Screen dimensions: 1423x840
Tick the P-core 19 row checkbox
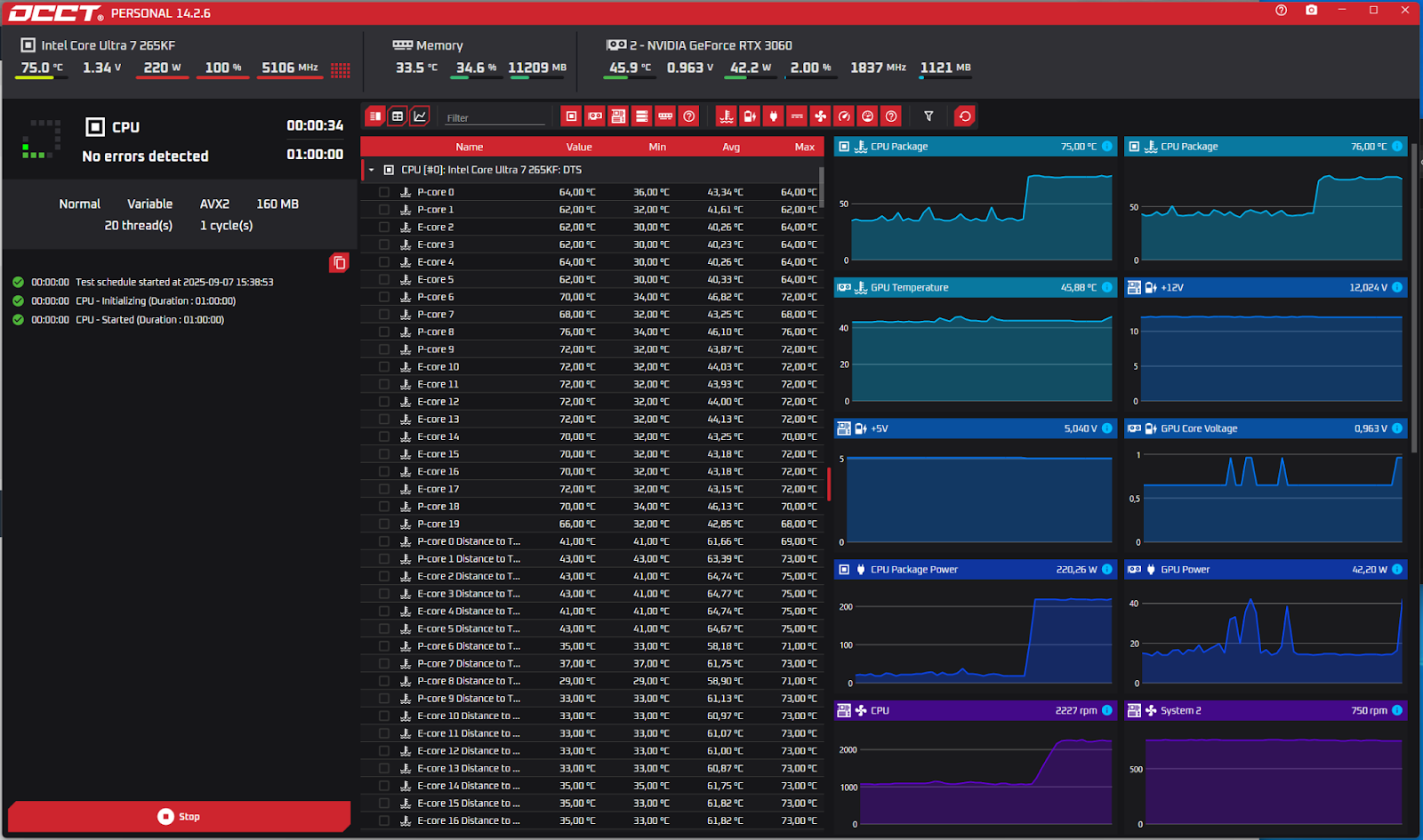click(x=384, y=524)
